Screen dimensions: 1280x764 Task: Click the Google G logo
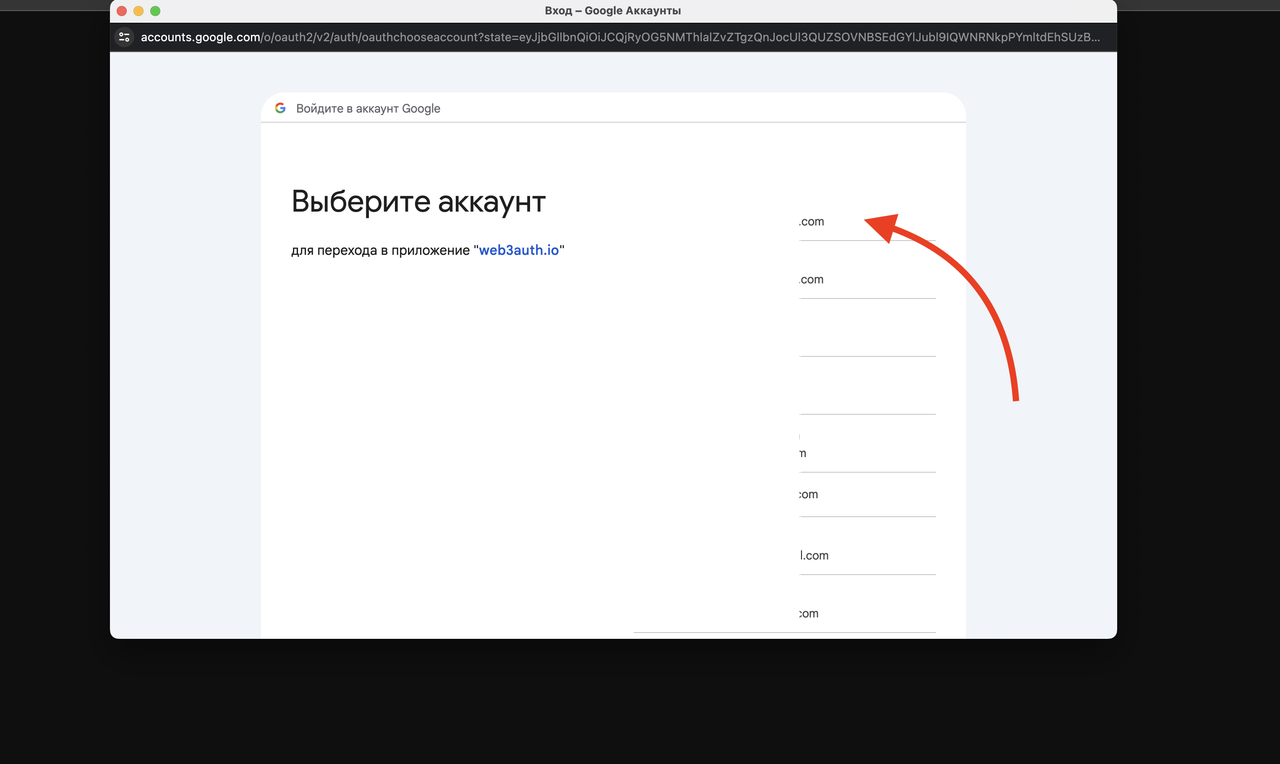pyautogui.click(x=281, y=108)
